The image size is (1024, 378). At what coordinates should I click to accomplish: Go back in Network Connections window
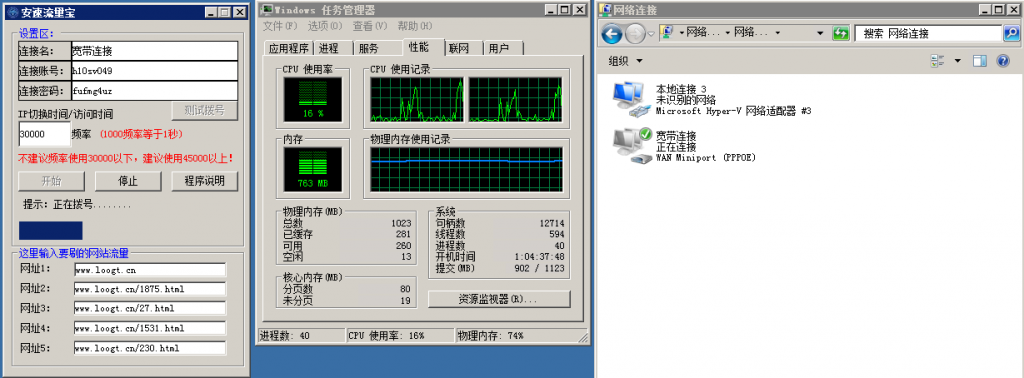pyautogui.click(x=611, y=33)
